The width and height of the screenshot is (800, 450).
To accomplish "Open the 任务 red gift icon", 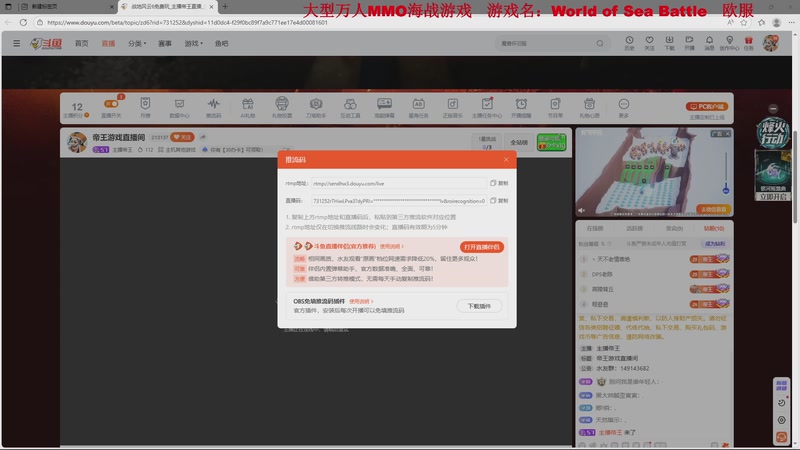I will tap(748, 43).
